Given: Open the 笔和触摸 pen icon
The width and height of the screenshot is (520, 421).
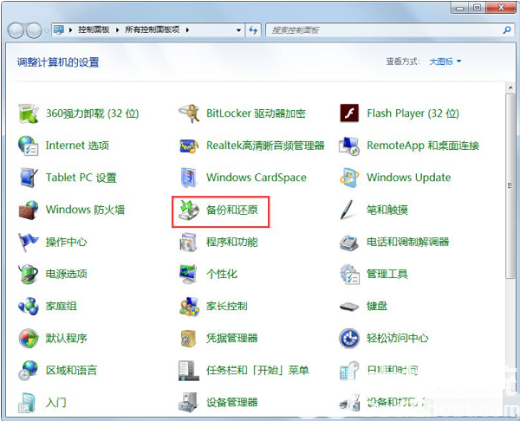Looking at the screenshot, I should click(347, 210).
